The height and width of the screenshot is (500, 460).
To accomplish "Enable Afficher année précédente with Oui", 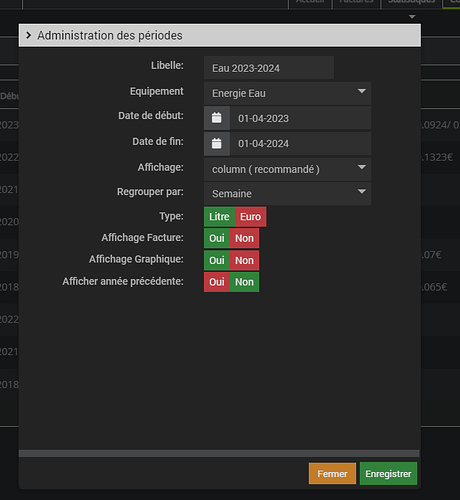I will 217,282.
